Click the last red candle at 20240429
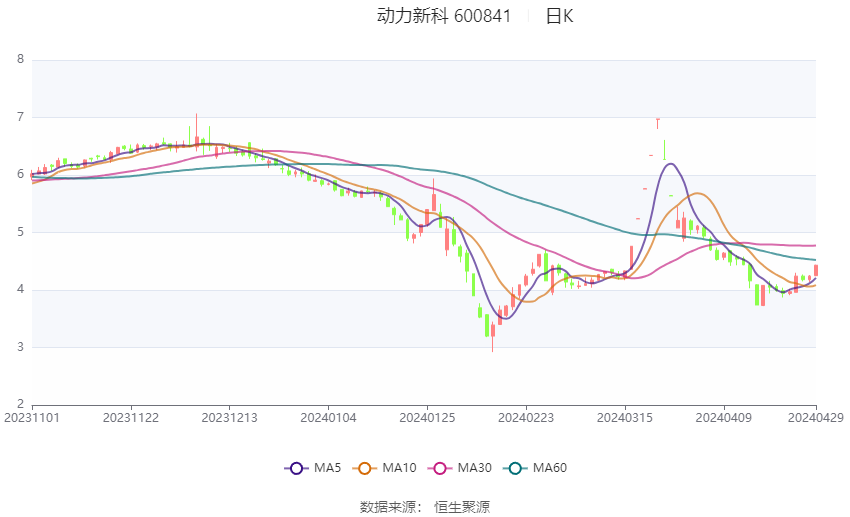Screen dimensions: 850x517 point(815,270)
